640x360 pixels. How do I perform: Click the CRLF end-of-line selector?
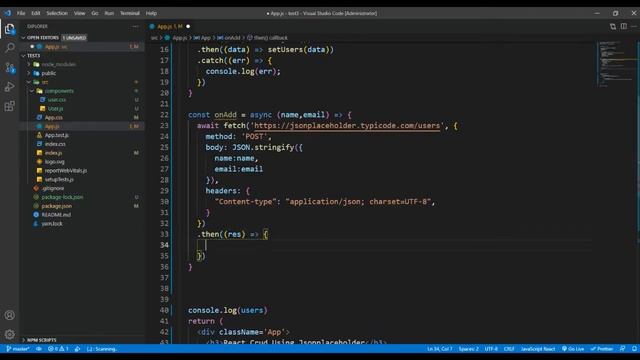click(x=509, y=349)
